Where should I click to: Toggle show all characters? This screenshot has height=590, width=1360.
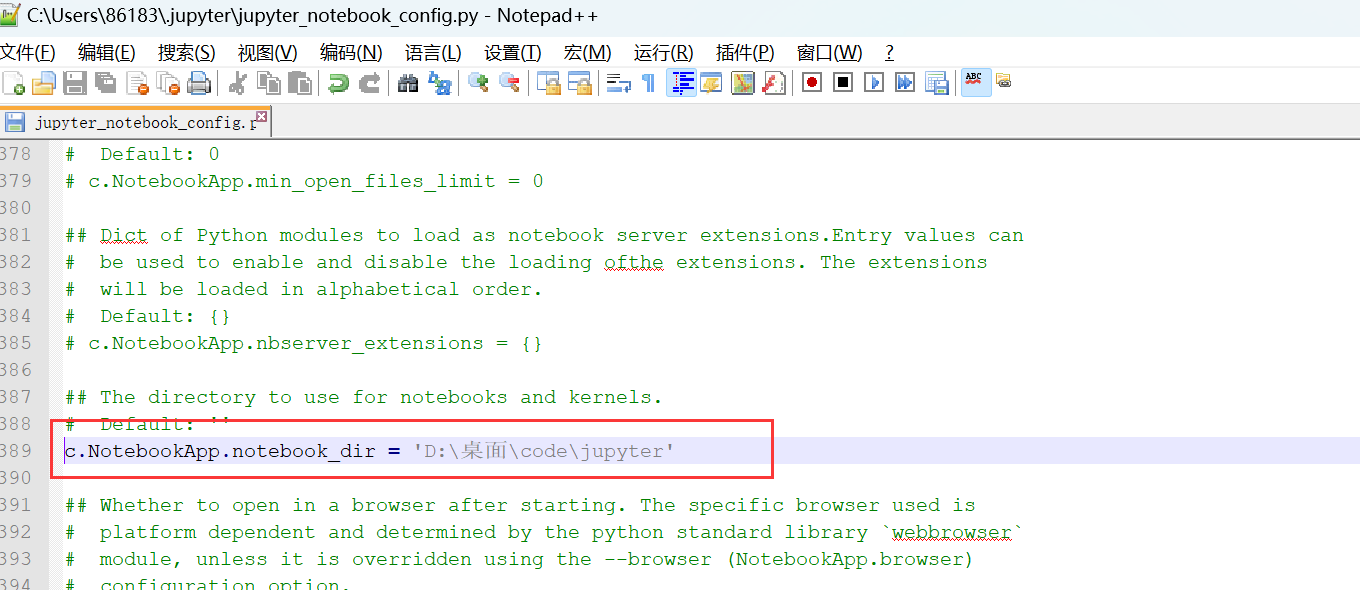click(647, 82)
